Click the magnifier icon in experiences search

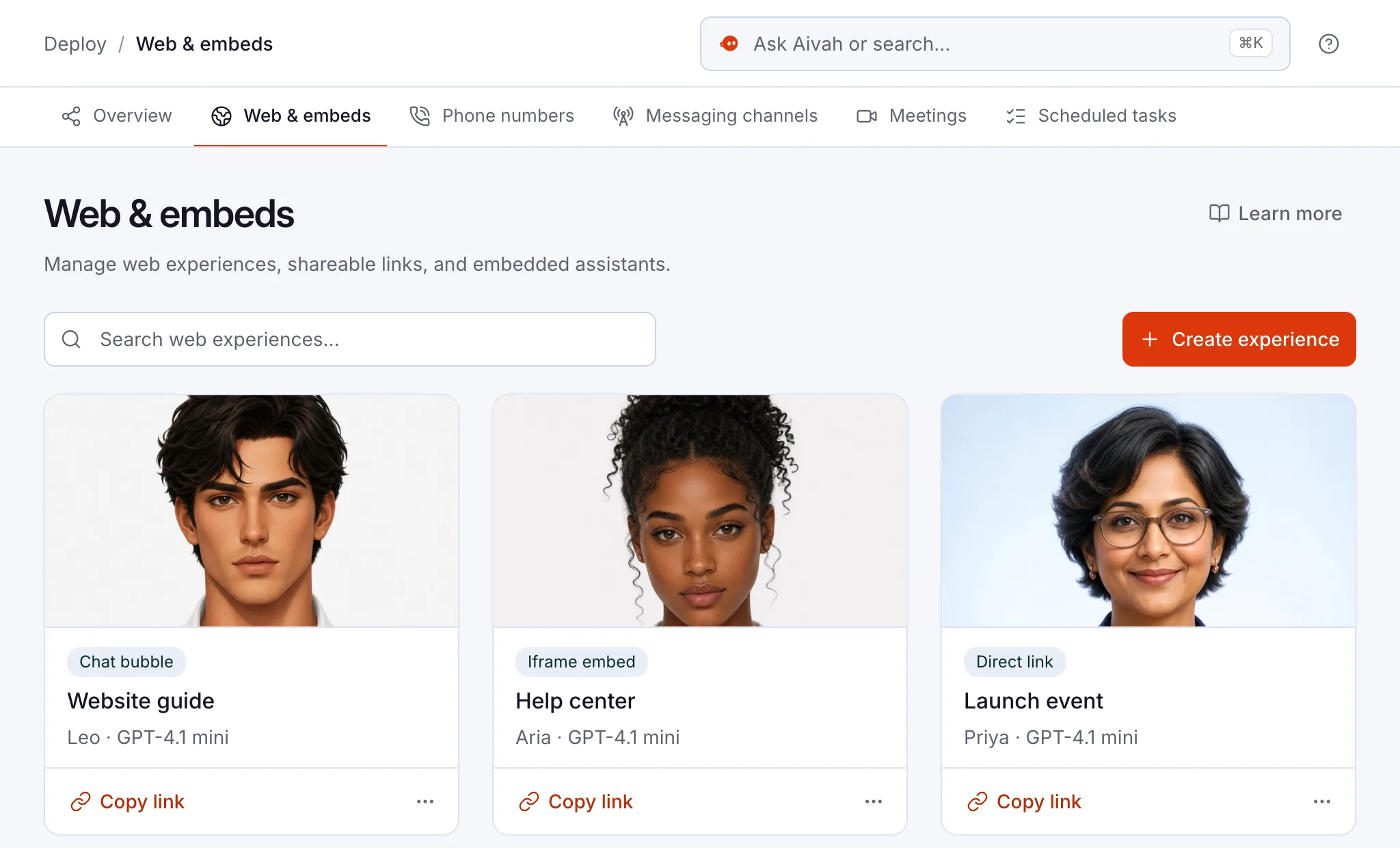pos(71,339)
